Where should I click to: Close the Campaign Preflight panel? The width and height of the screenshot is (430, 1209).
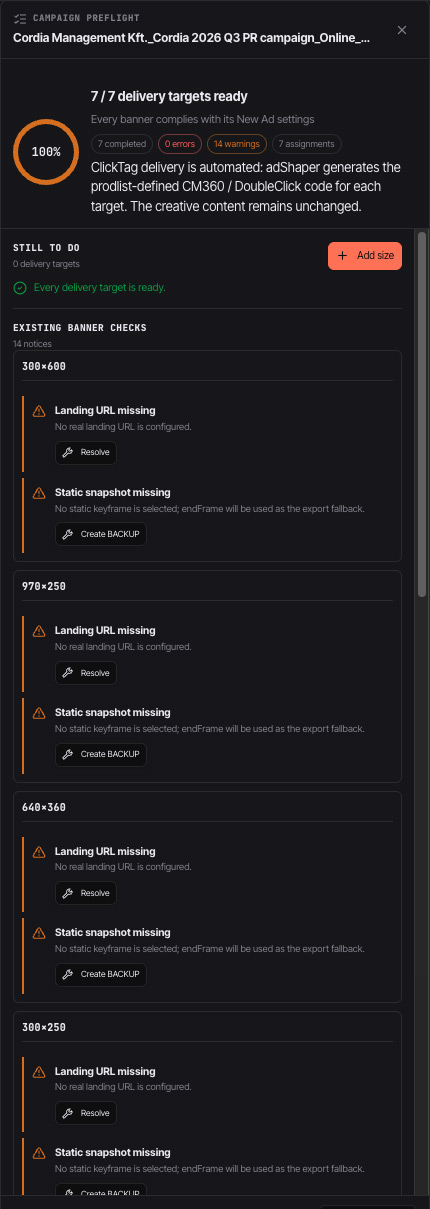(402, 30)
